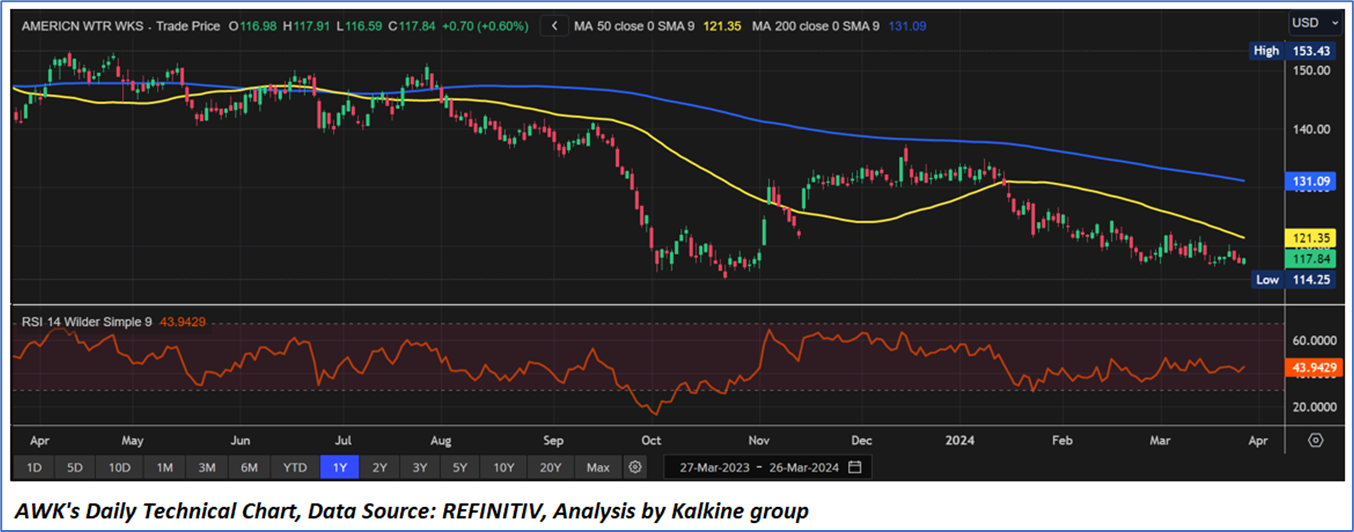Click the 140.00 price axis label
Viewport: 1354px width, 532px height.
click(1310, 129)
